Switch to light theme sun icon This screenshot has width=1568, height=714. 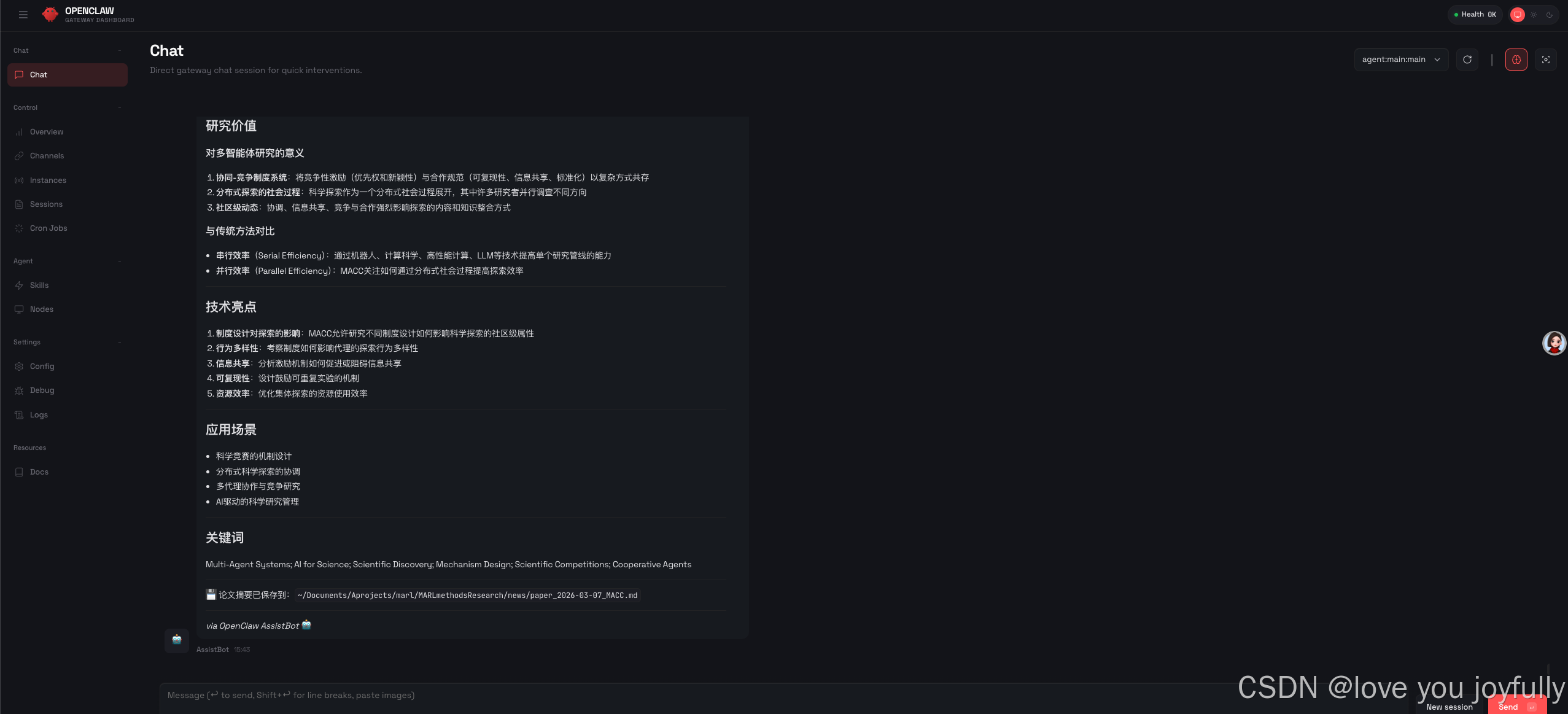pos(1534,15)
